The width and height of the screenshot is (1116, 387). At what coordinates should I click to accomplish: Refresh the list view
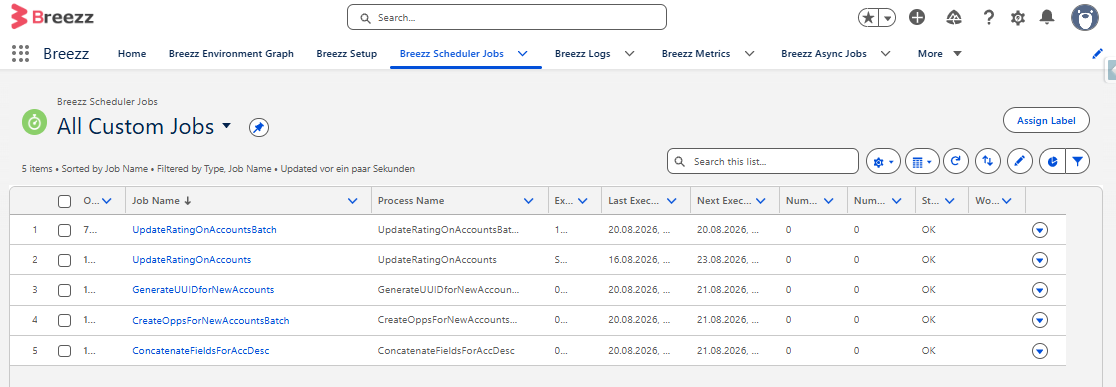(955, 162)
